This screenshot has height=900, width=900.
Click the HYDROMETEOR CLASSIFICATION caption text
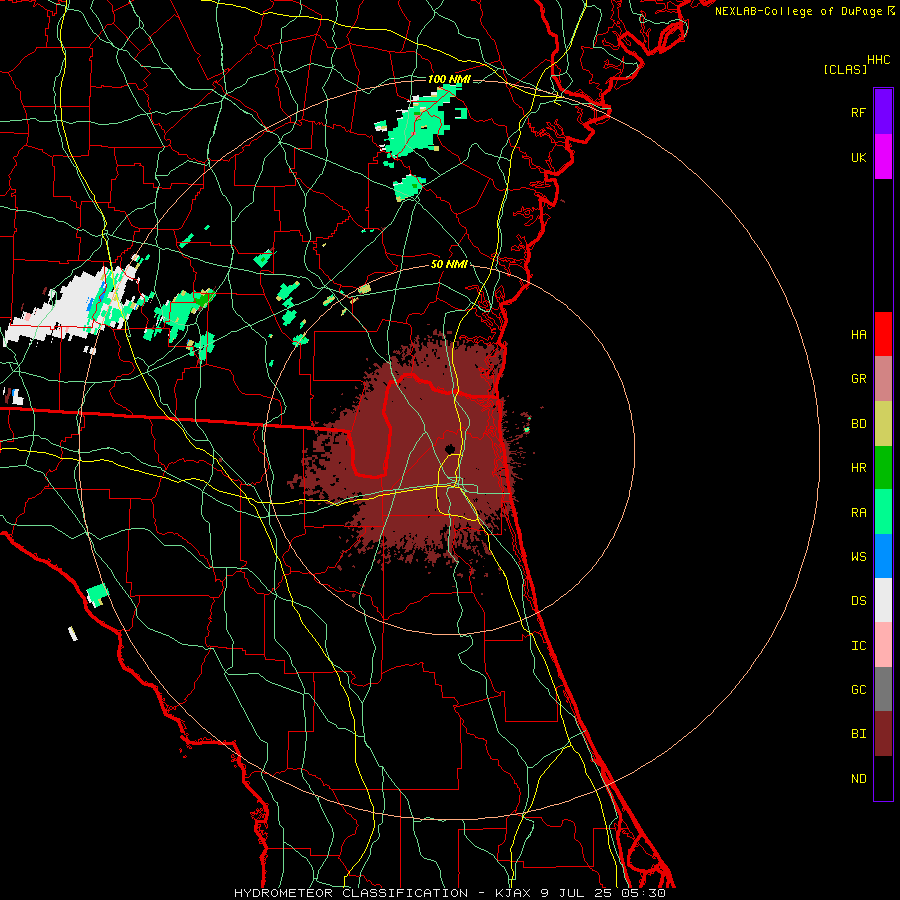point(351,893)
